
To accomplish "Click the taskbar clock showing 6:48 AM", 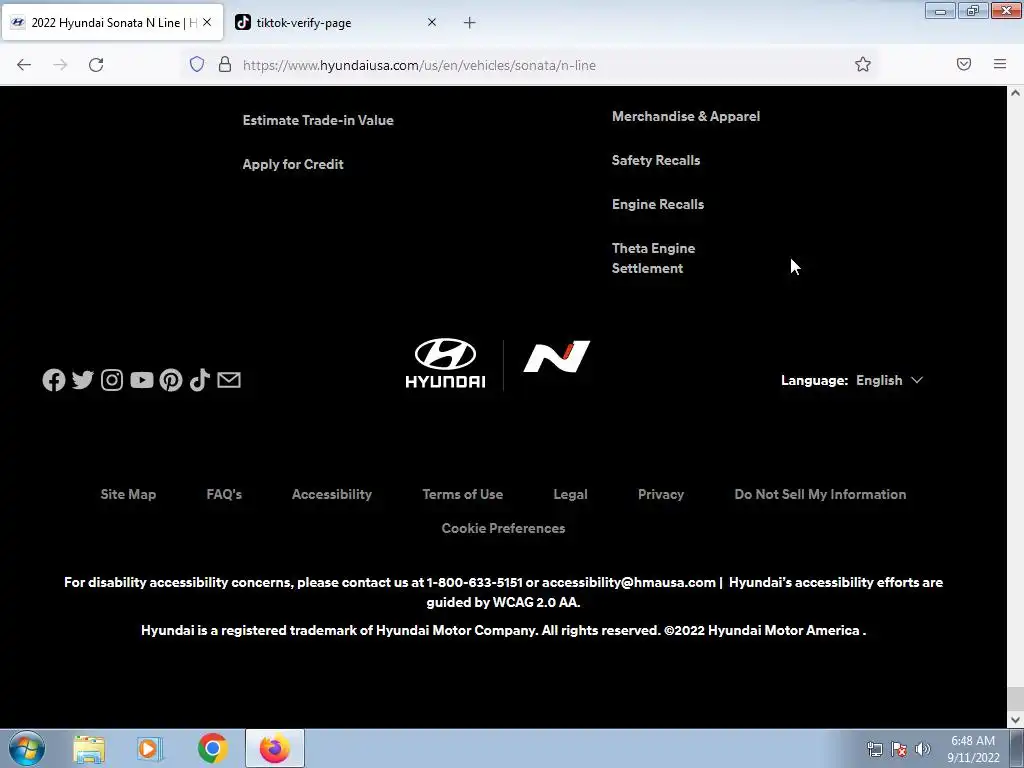I will 973,749.
